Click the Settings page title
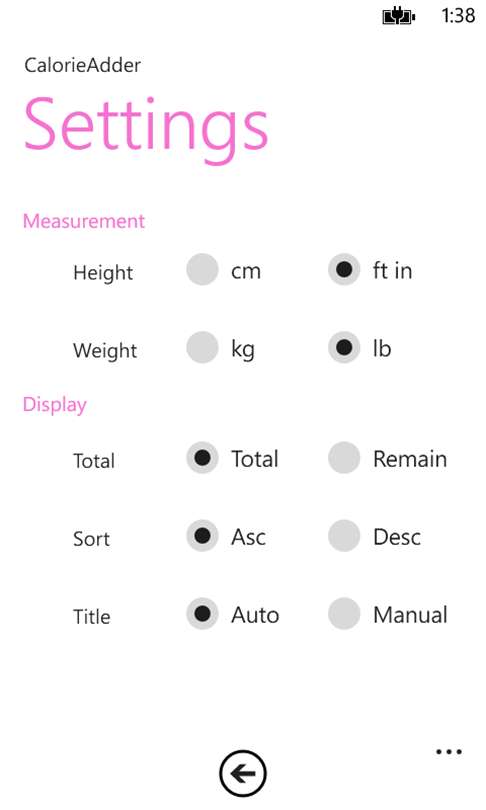486x810 pixels. coord(146,128)
